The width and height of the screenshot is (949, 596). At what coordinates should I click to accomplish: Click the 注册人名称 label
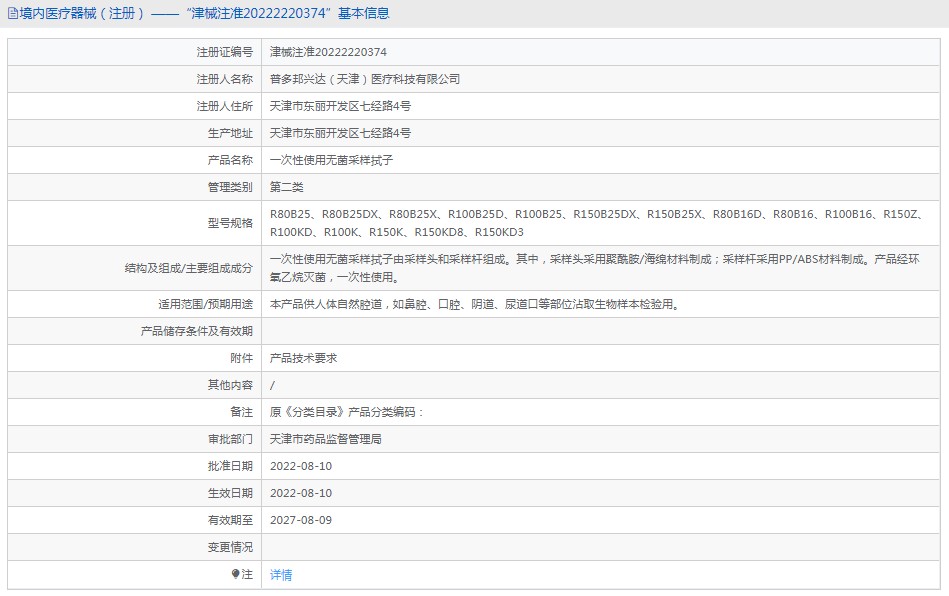(225, 79)
